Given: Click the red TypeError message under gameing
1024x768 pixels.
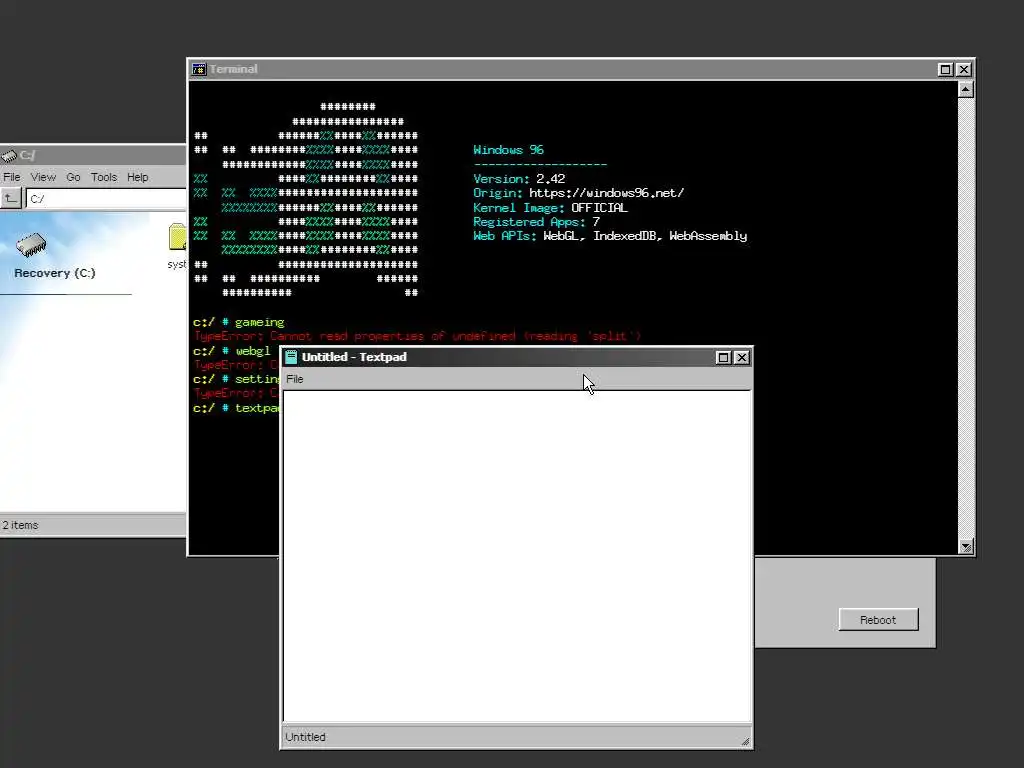Looking at the screenshot, I should click(x=417, y=336).
